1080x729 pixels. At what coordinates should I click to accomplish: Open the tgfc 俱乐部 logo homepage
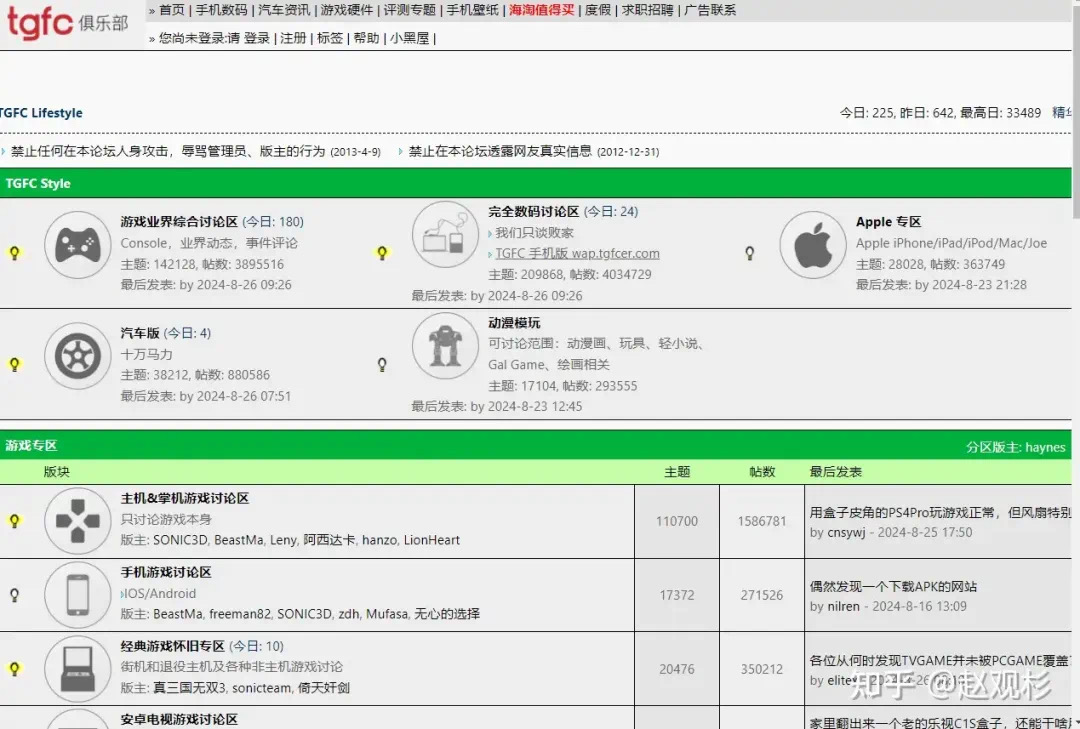(x=67, y=21)
